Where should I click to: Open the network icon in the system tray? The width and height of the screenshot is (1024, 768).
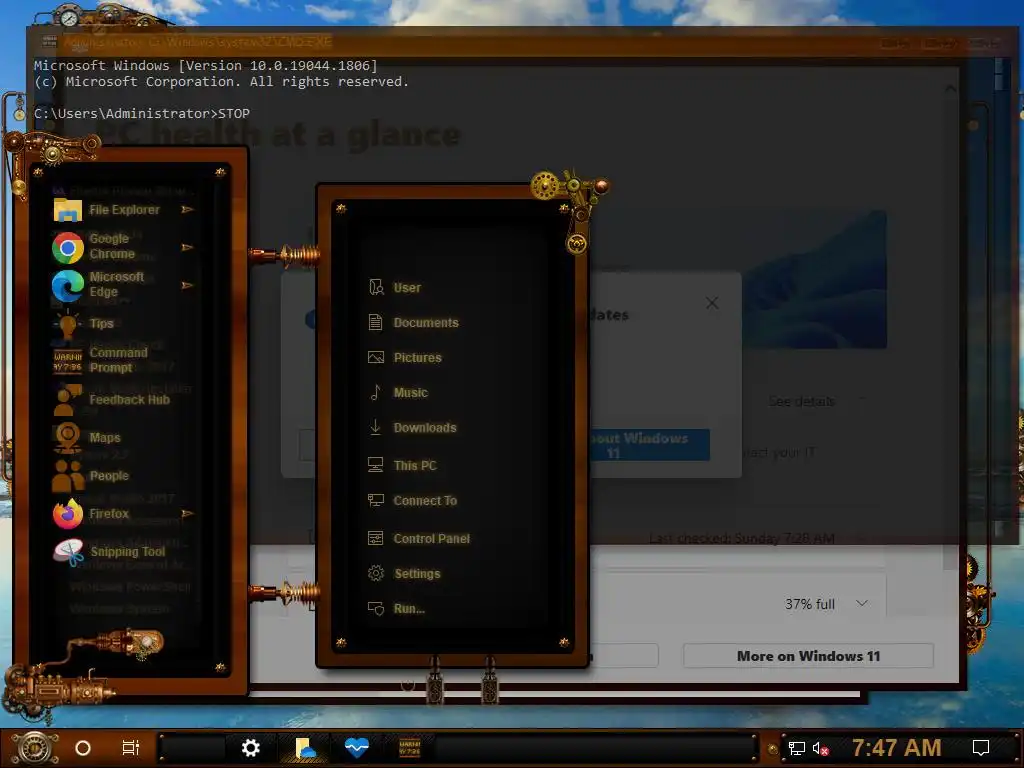[x=796, y=748]
